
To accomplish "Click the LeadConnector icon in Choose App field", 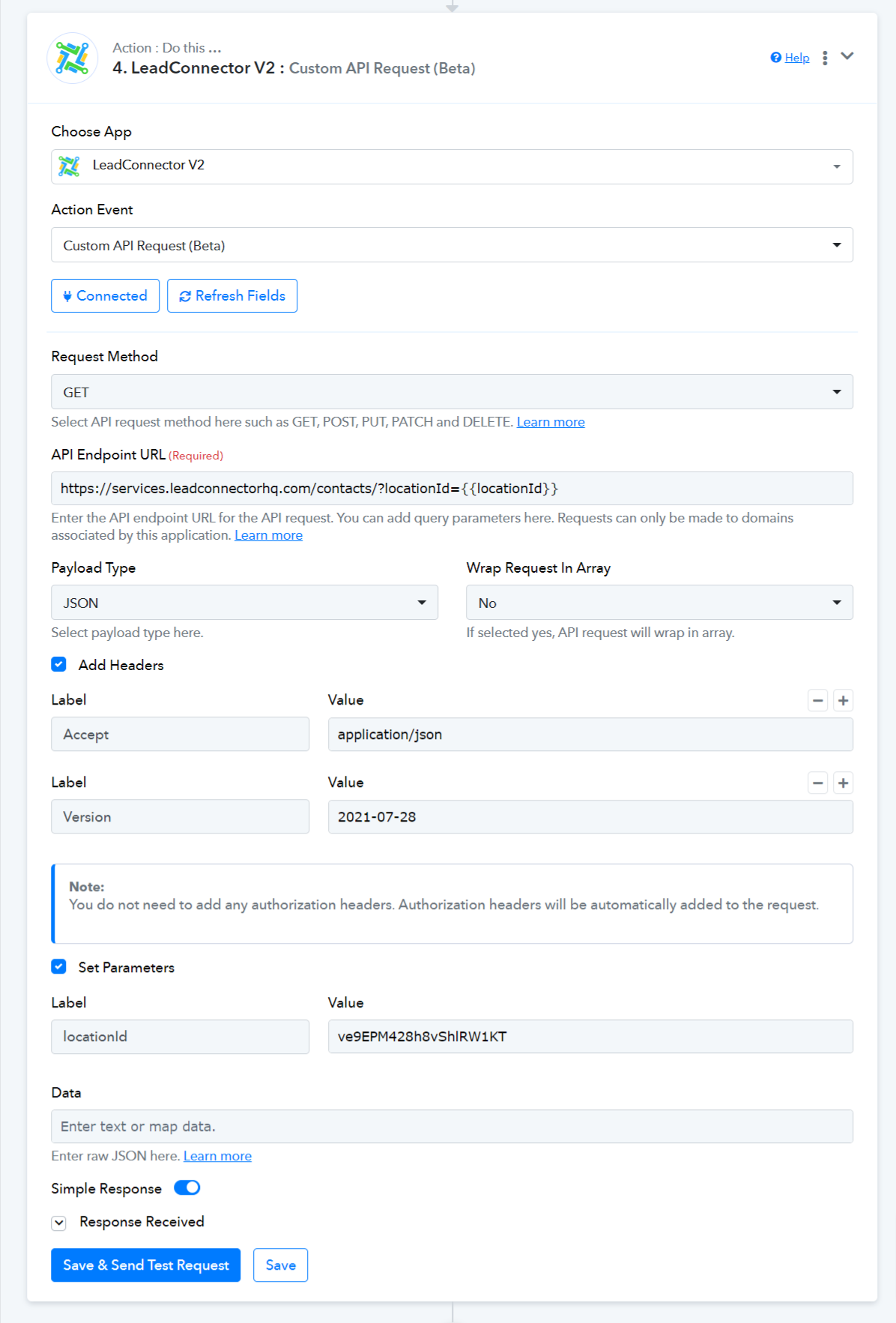I will pos(69,166).
